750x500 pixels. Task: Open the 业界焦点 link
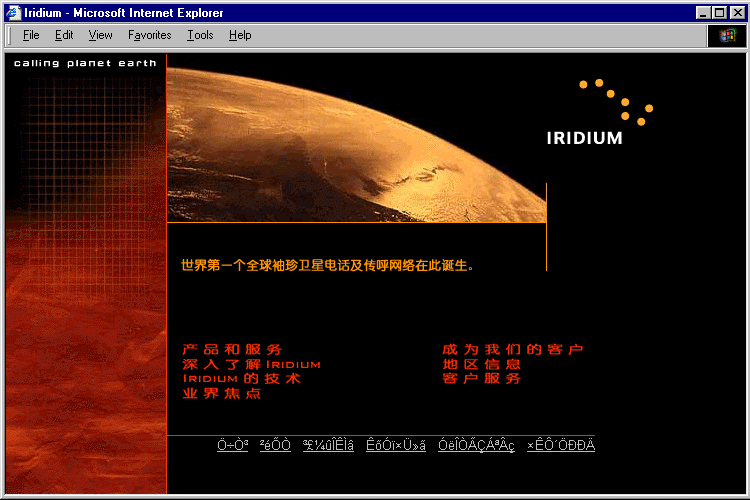pos(221,394)
